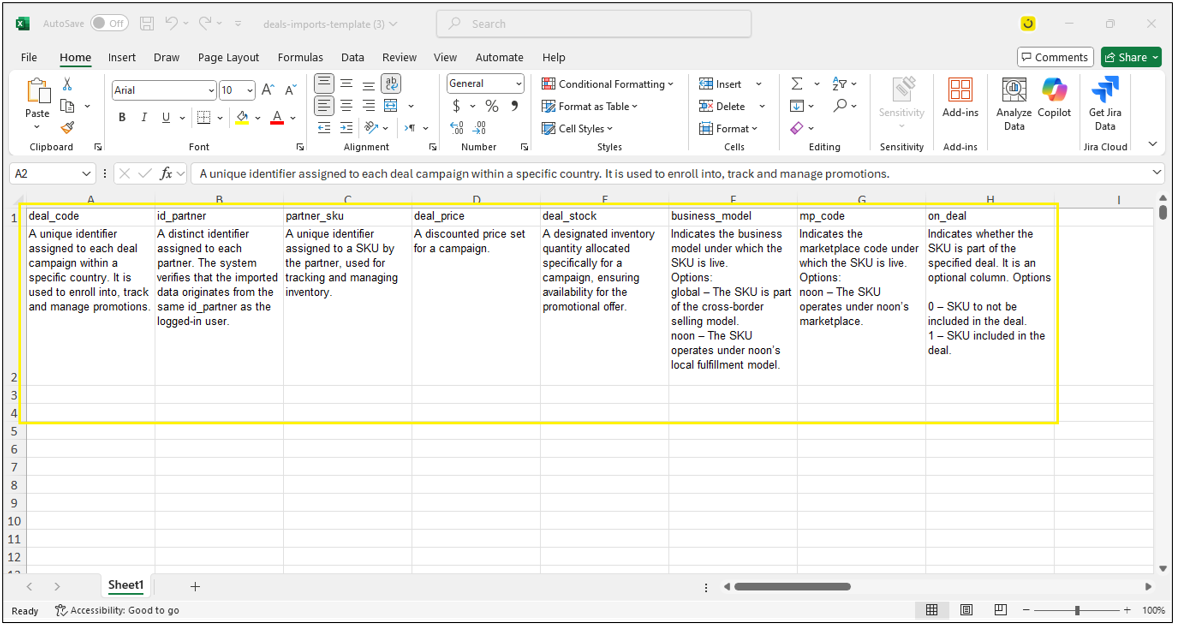Expand the General number format dropdown
Image resolution: width=1177 pixels, height=625 pixels.
point(485,84)
